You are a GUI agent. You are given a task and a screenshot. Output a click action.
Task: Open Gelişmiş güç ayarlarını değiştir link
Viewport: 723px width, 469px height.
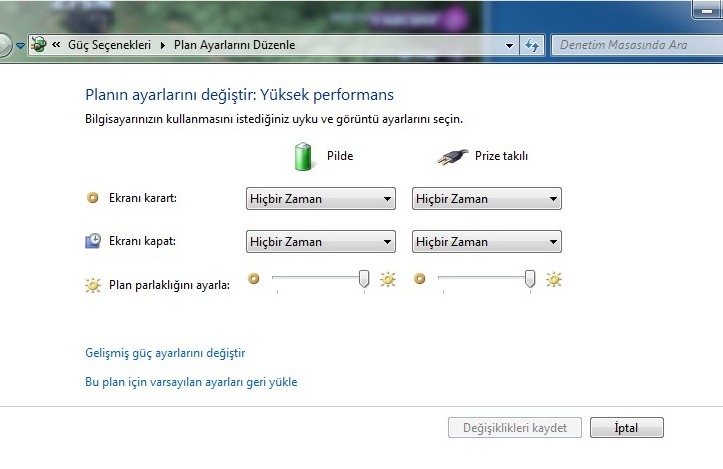(165, 353)
